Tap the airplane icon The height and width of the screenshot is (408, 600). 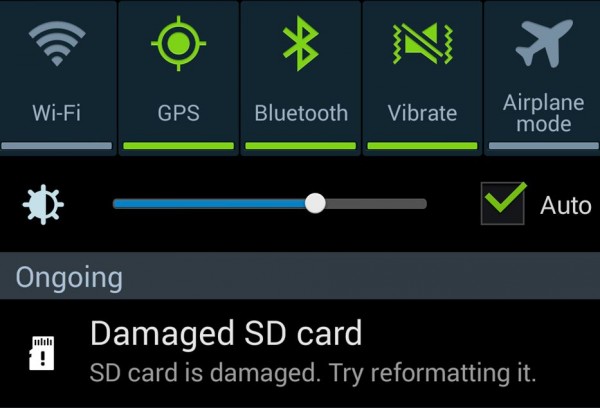pyautogui.click(x=544, y=43)
